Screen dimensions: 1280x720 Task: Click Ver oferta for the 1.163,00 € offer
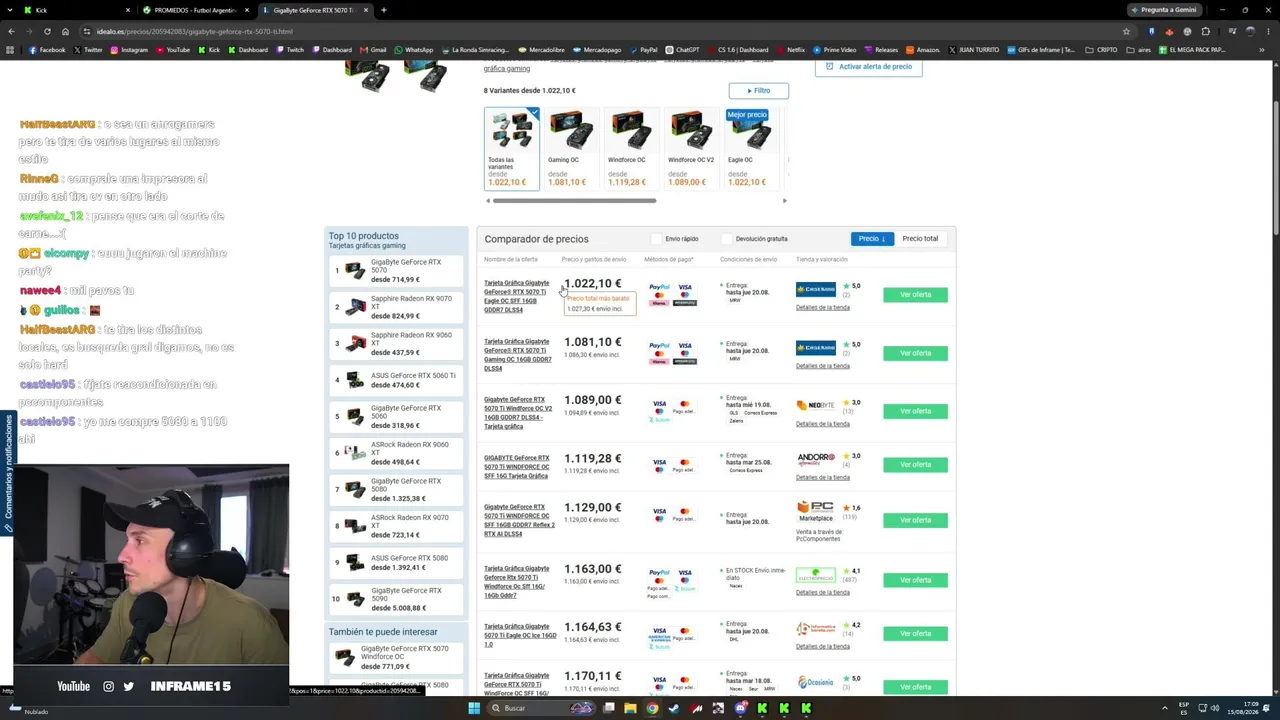click(x=915, y=580)
